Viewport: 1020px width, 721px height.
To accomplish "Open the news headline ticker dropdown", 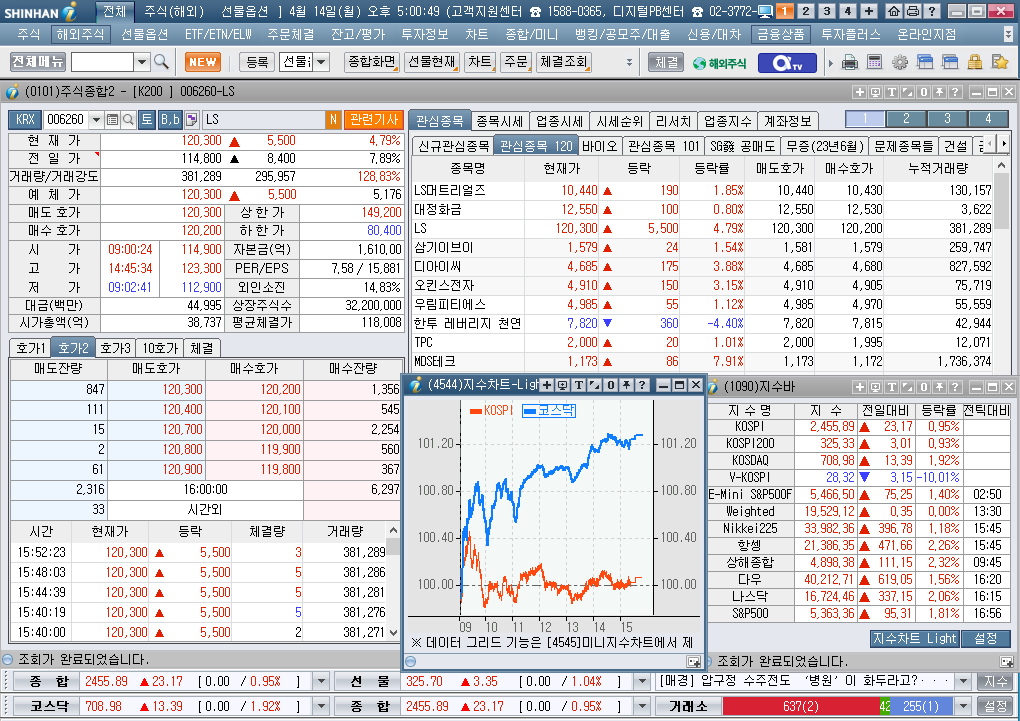I will [963, 681].
